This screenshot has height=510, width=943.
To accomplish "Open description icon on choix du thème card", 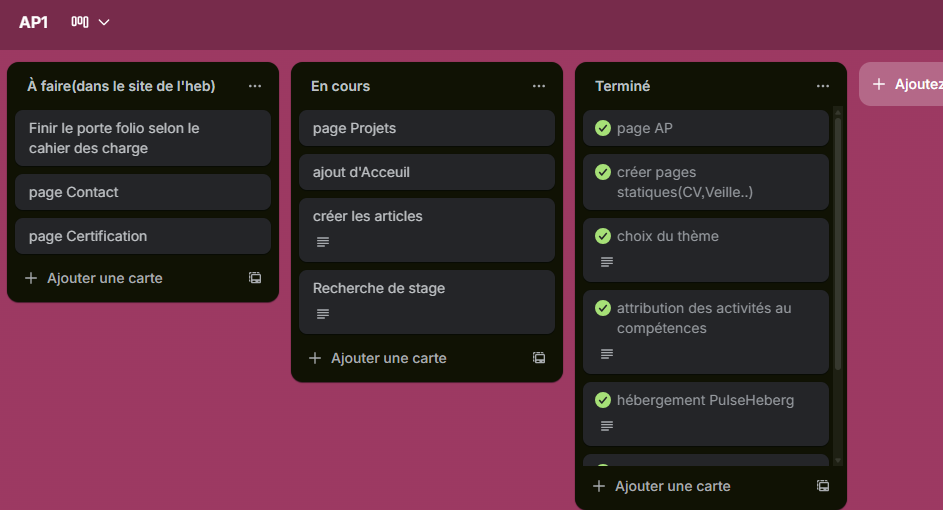I will (x=606, y=262).
